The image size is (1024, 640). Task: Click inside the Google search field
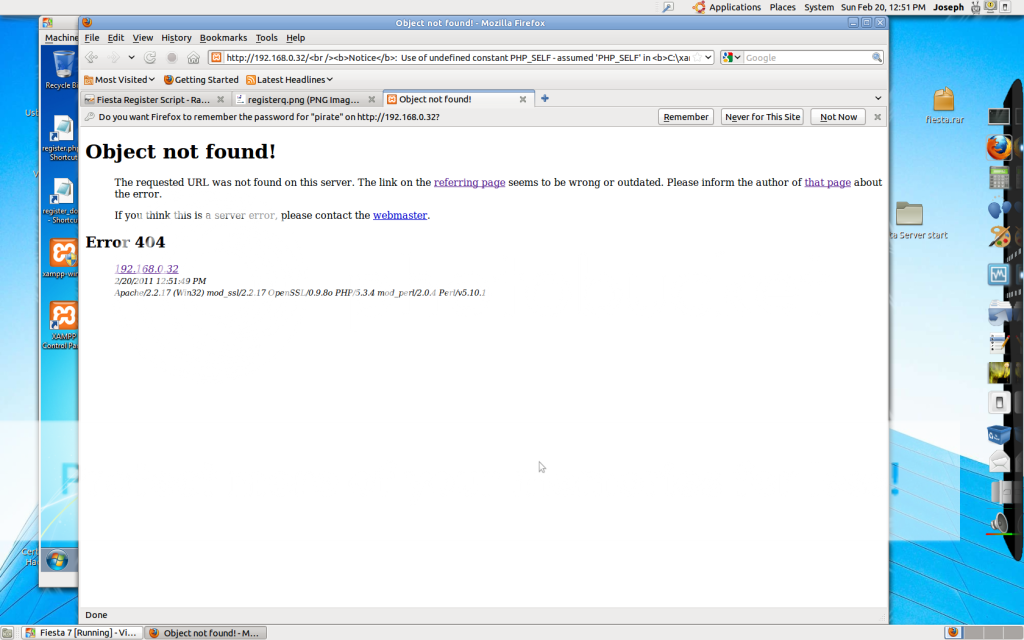pos(805,58)
